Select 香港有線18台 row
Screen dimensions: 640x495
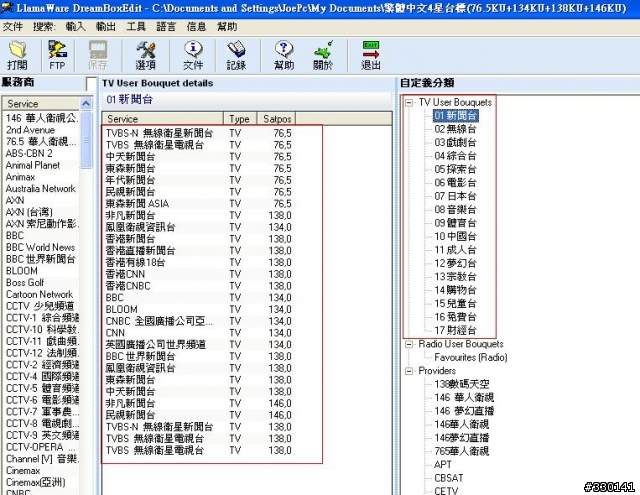[x=198, y=262]
